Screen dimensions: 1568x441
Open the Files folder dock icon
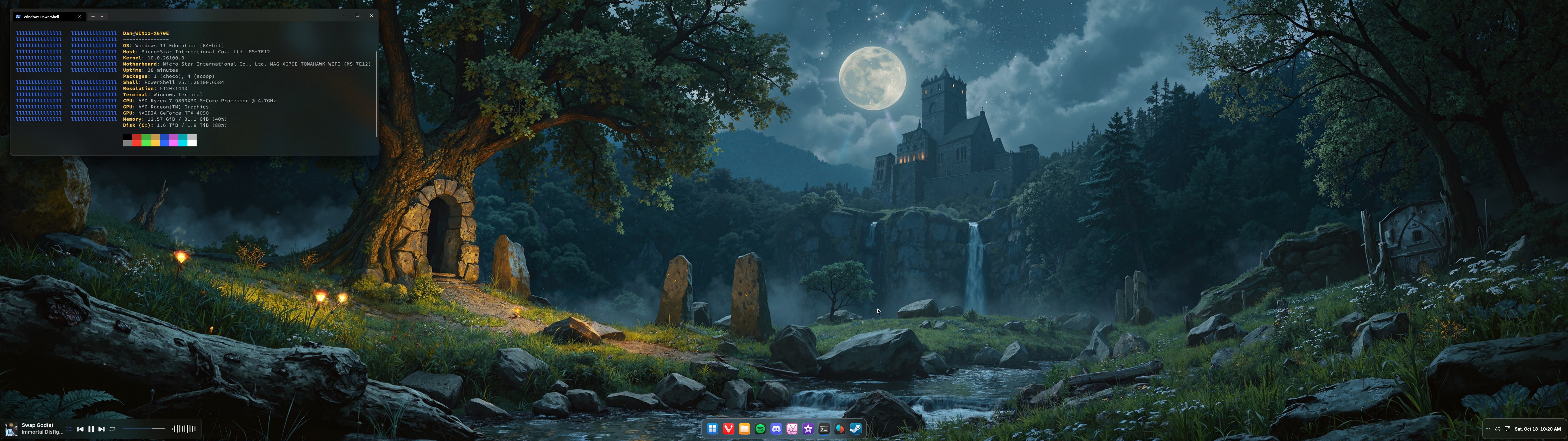point(744,429)
